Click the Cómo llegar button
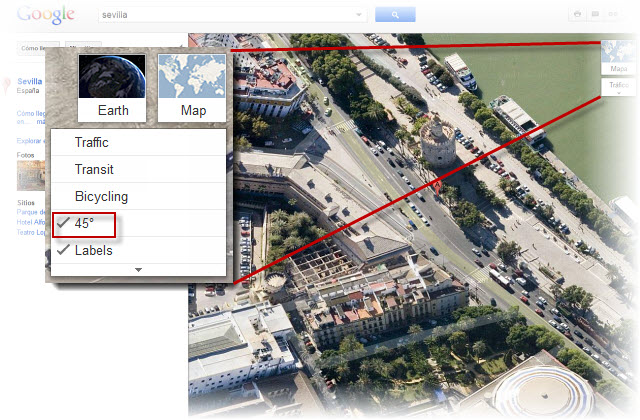Viewport: 640px width, 420px height. tap(38, 48)
